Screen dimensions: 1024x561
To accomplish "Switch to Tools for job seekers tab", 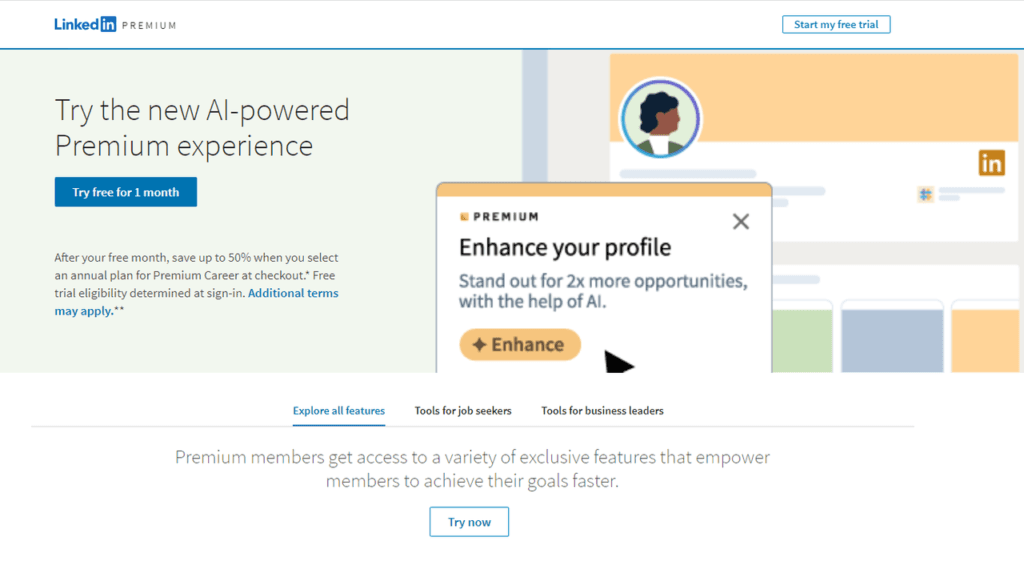I will point(463,411).
